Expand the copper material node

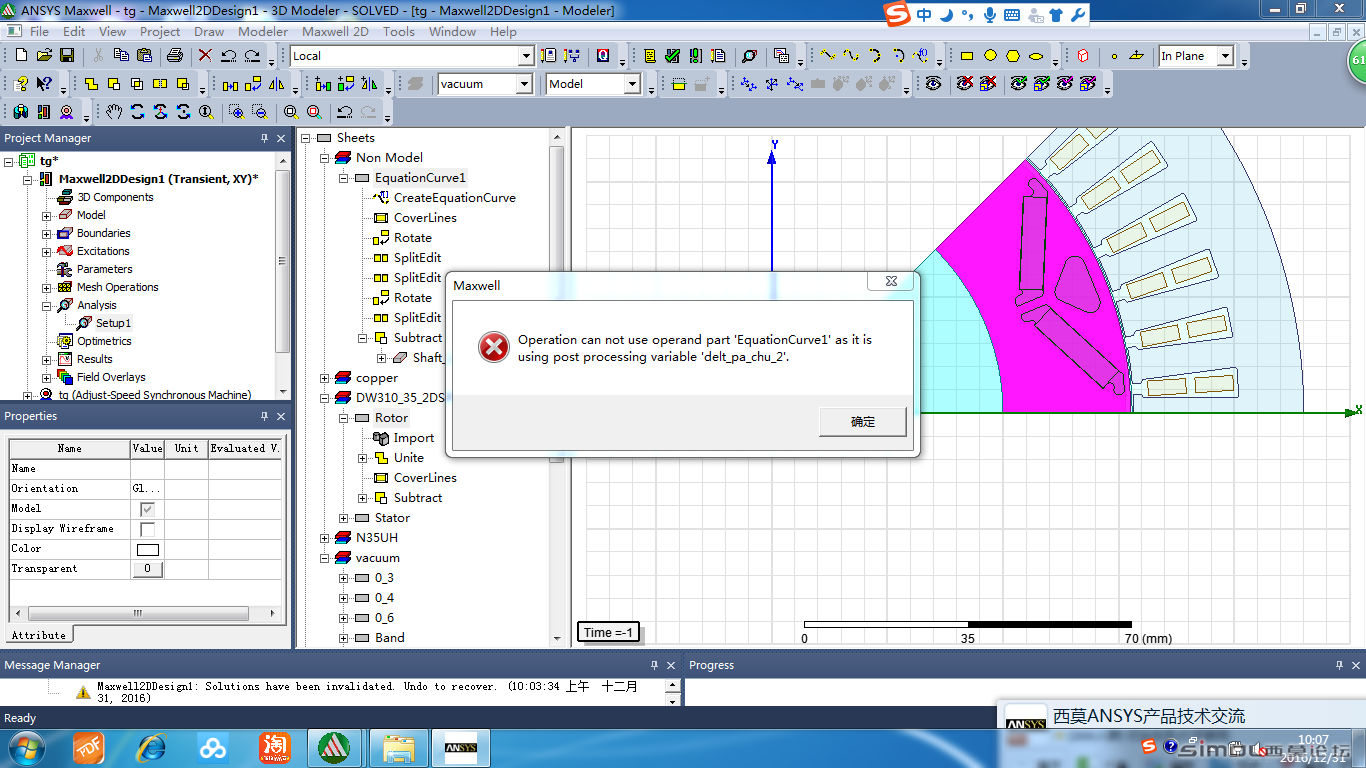tap(324, 378)
